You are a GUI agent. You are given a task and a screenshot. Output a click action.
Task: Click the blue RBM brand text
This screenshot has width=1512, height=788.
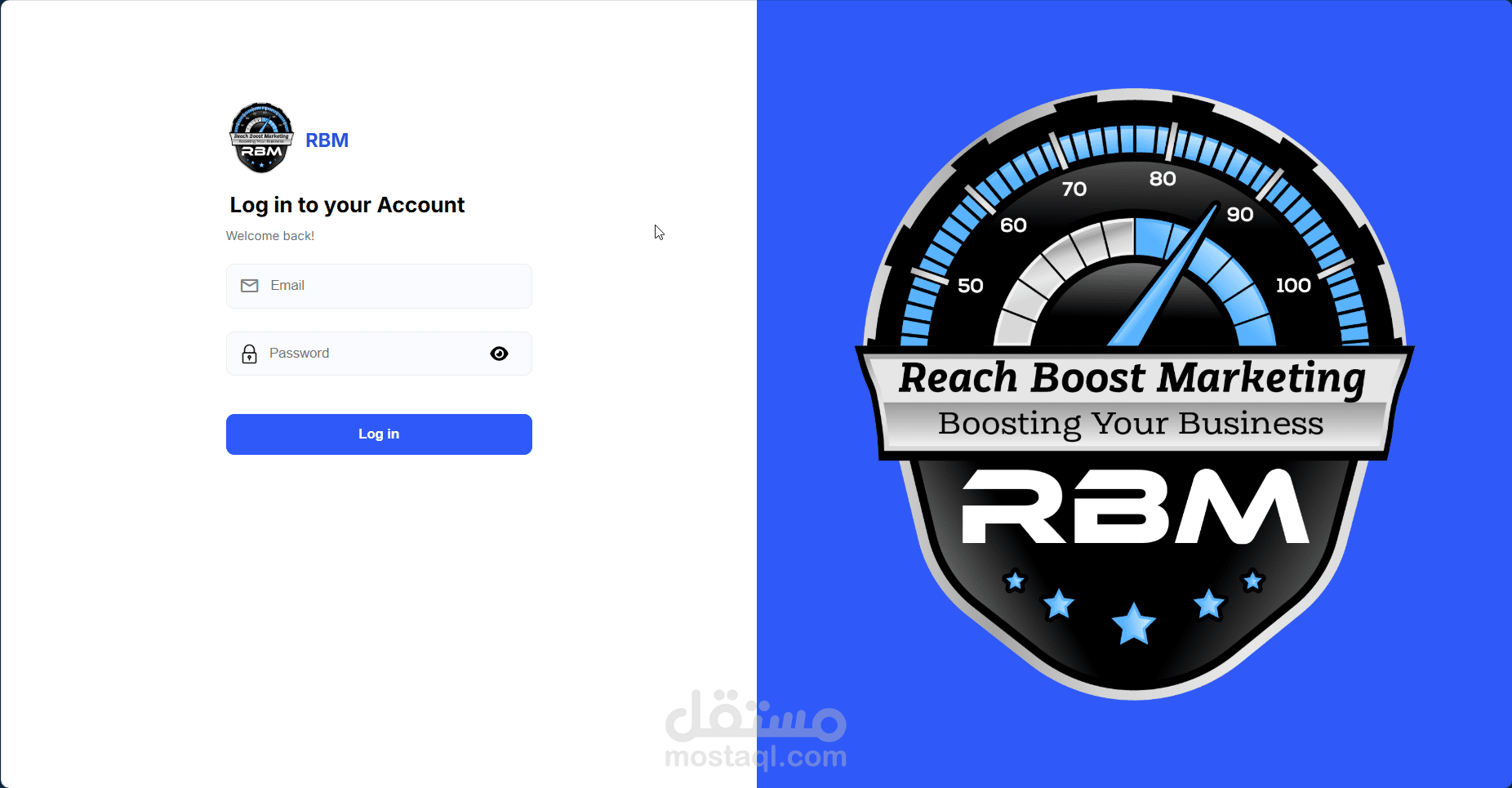tap(327, 140)
